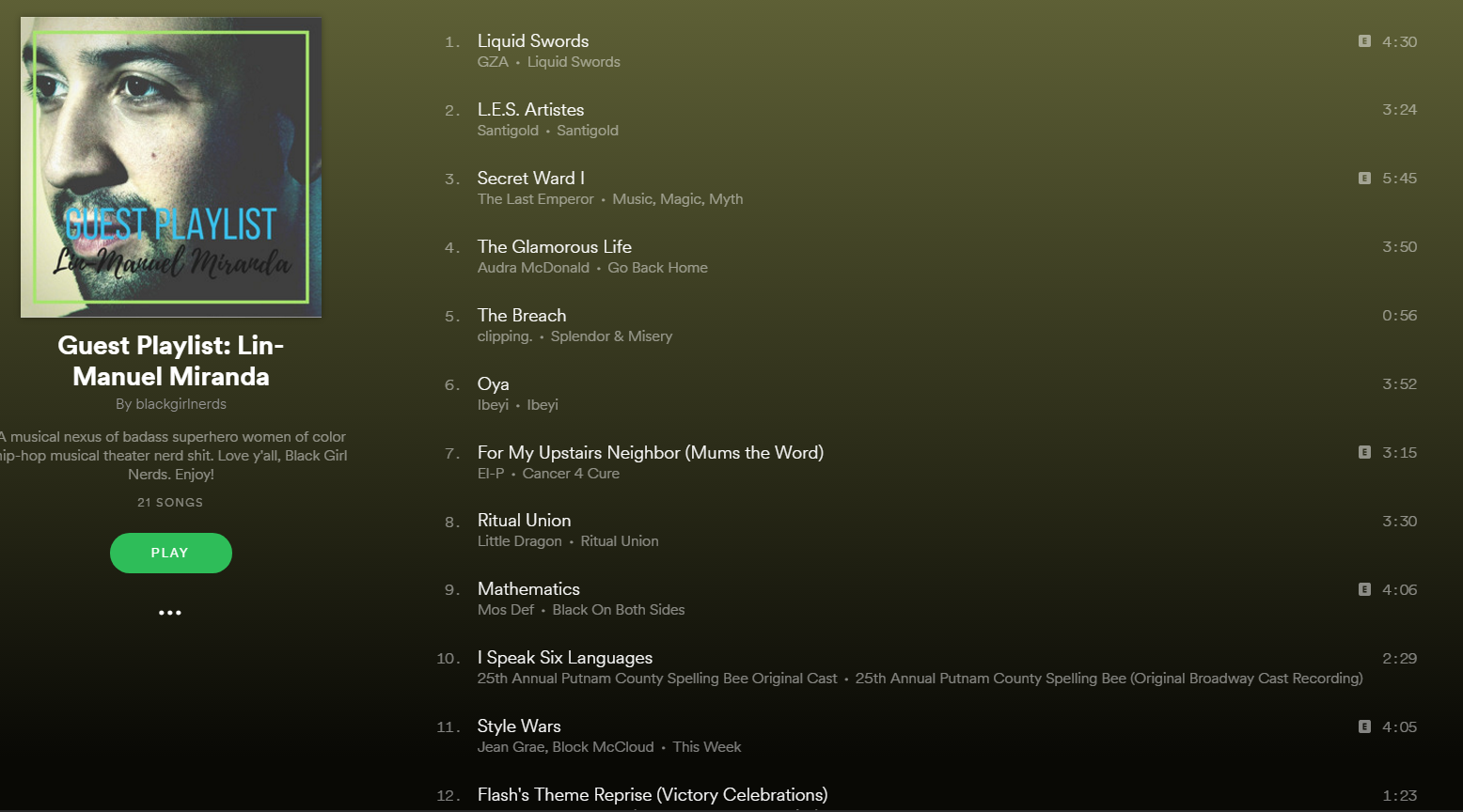Open the three-dot more options menu
The height and width of the screenshot is (812, 1463).
(x=170, y=613)
